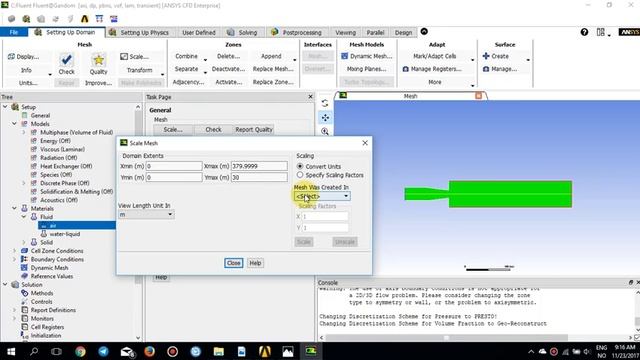Screen dimensions: 640x360
Task: Click Mark/Adapt Cells option
Action: pyautogui.click(x=434, y=56)
